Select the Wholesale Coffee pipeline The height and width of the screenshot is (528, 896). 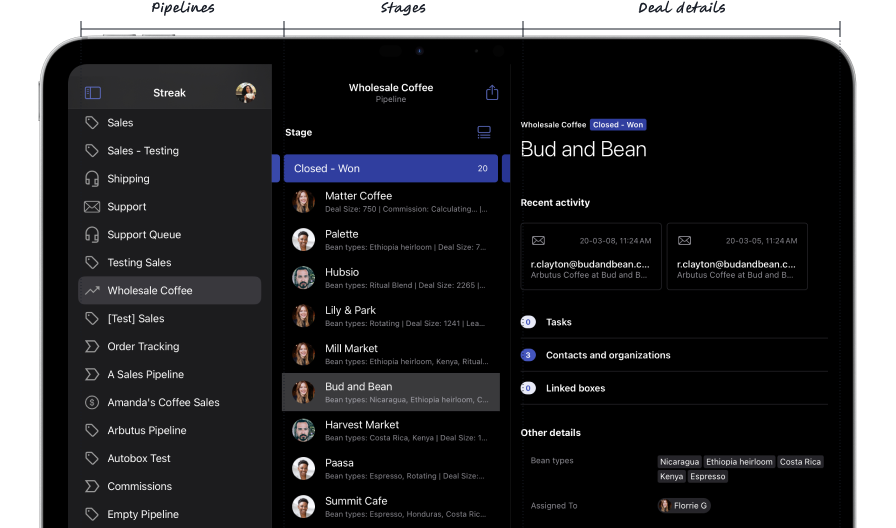[169, 290]
